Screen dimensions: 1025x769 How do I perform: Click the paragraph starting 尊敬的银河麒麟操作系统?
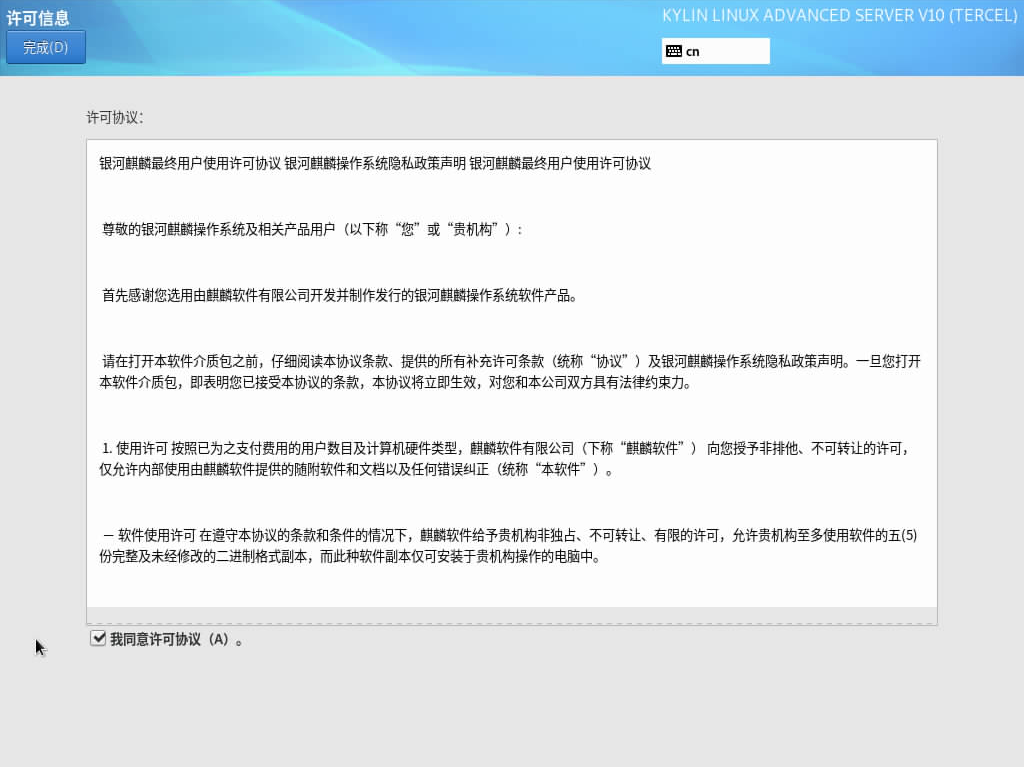pos(312,230)
